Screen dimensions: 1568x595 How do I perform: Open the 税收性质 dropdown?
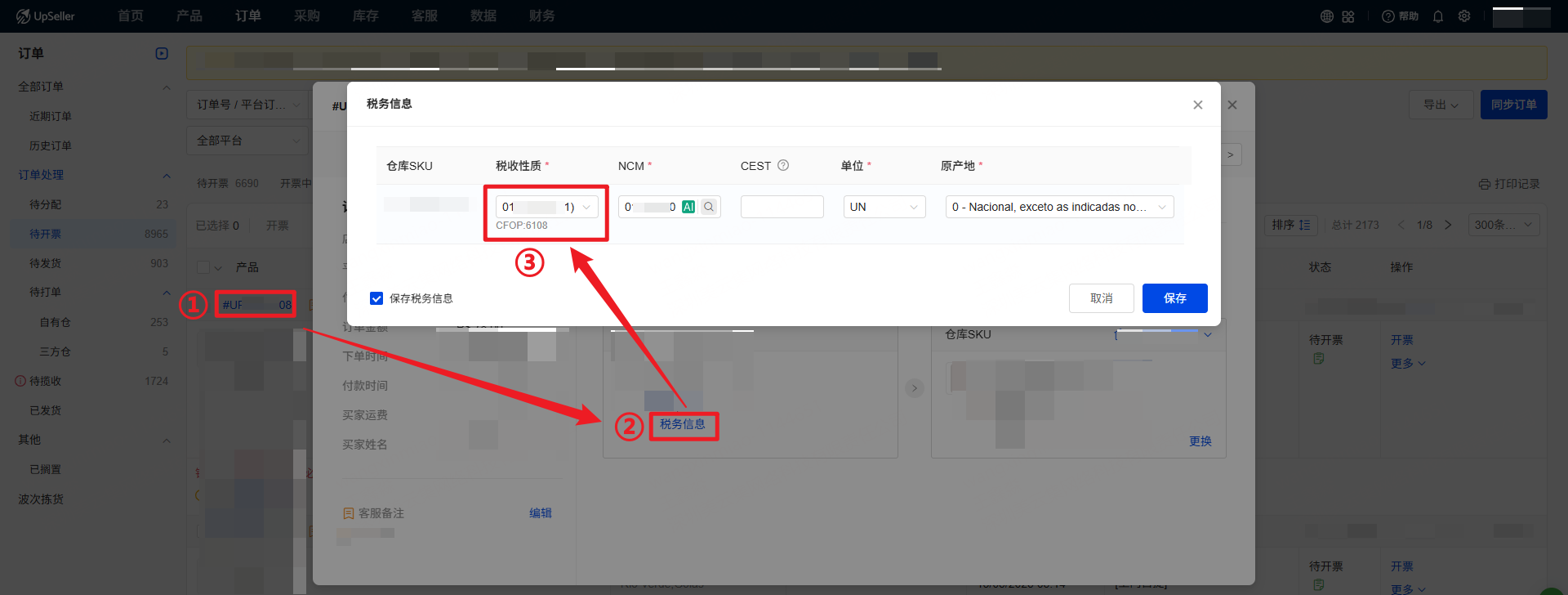click(546, 207)
